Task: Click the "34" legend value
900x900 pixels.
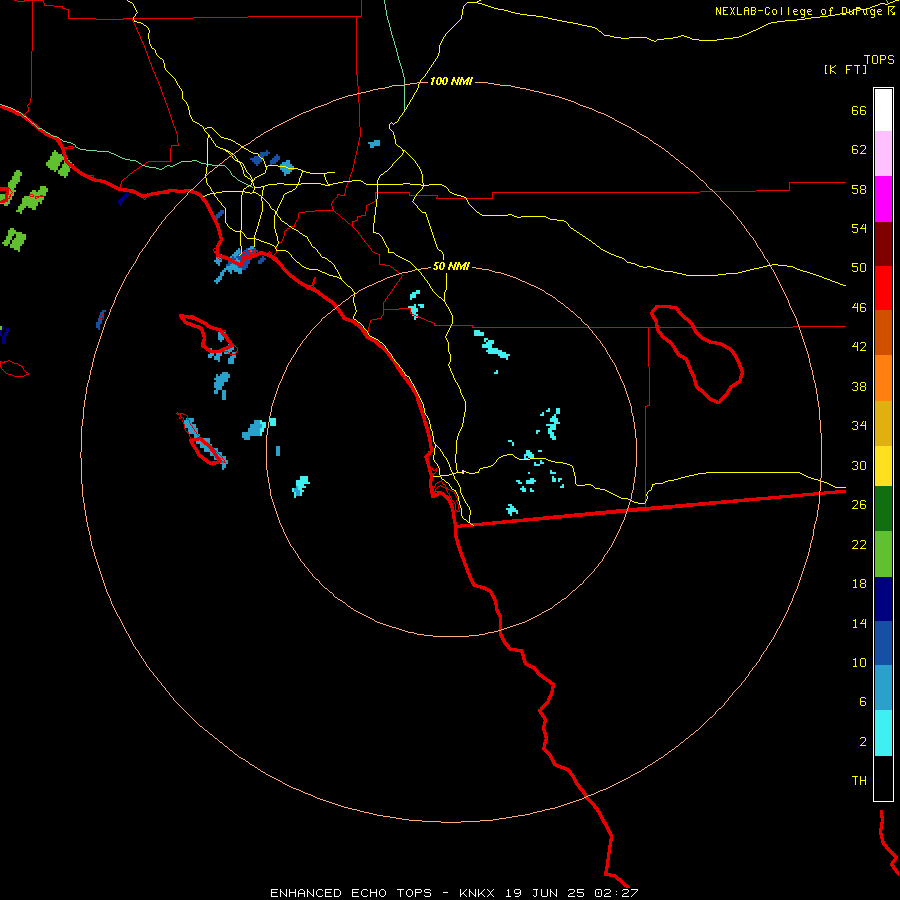Action: point(859,425)
